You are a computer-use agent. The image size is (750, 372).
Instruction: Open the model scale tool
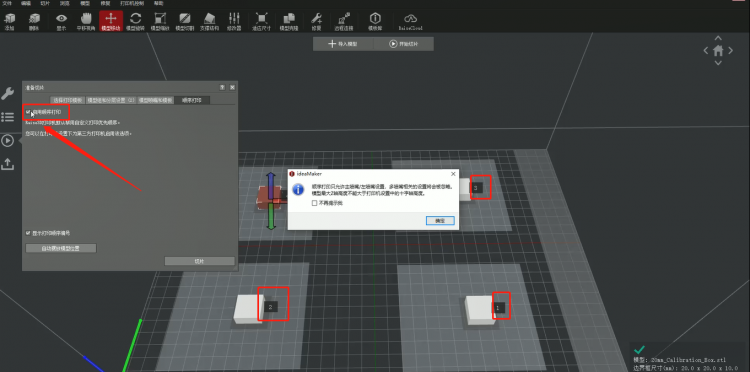[160, 21]
